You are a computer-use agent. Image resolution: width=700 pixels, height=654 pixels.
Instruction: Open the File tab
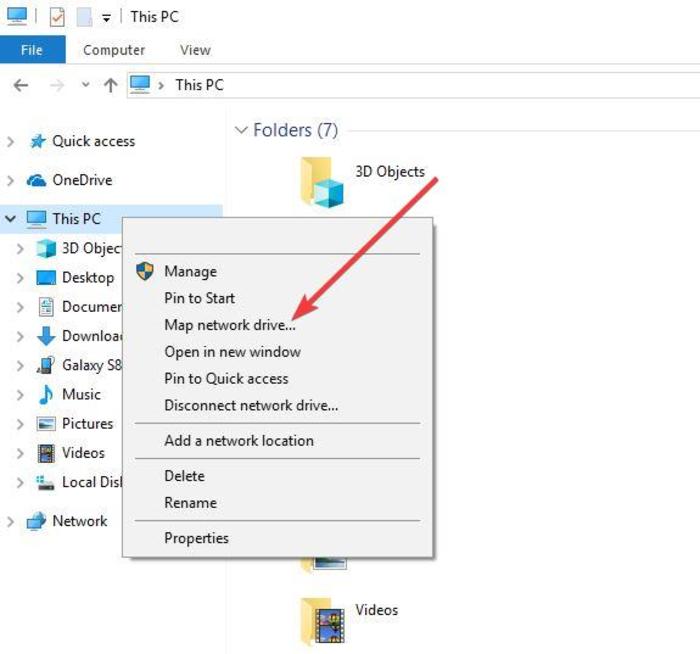(x=32, y=50)
